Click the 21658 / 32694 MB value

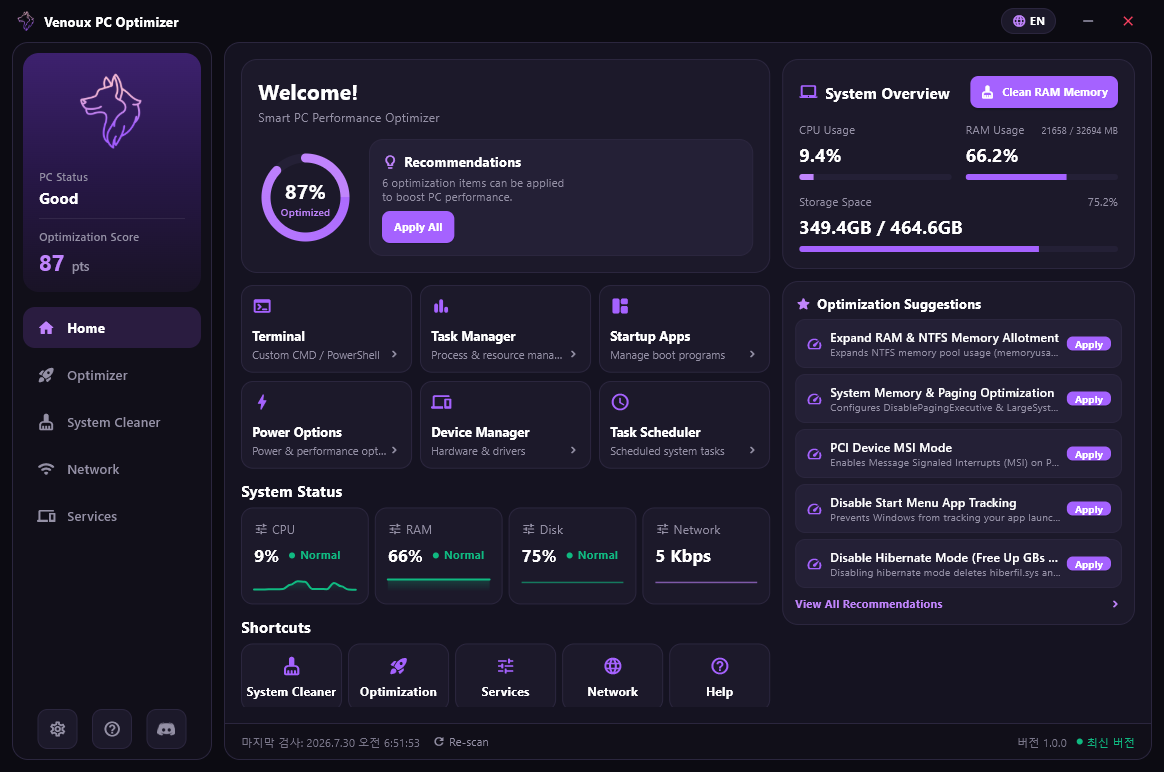[1079, 131]
